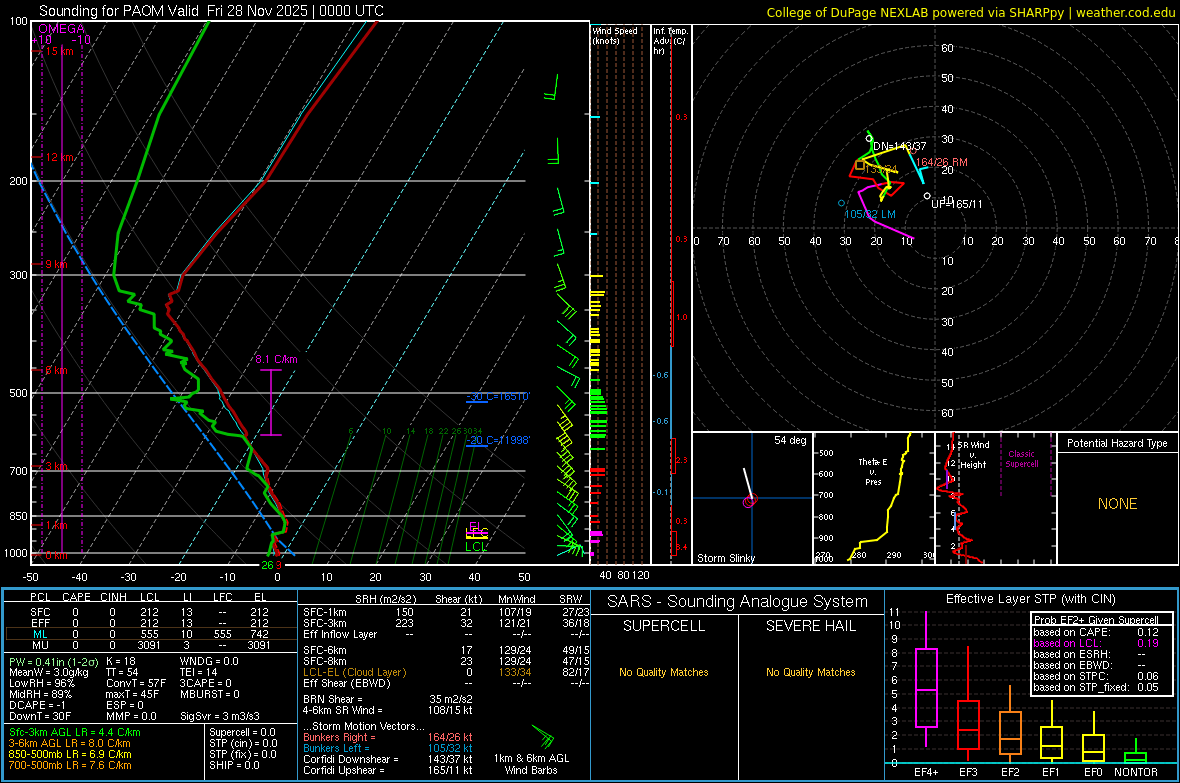Click the 54 deg slinky tilt value
Screen dimensions: 1180x783
pyautogui.click(x=790, y=440)
